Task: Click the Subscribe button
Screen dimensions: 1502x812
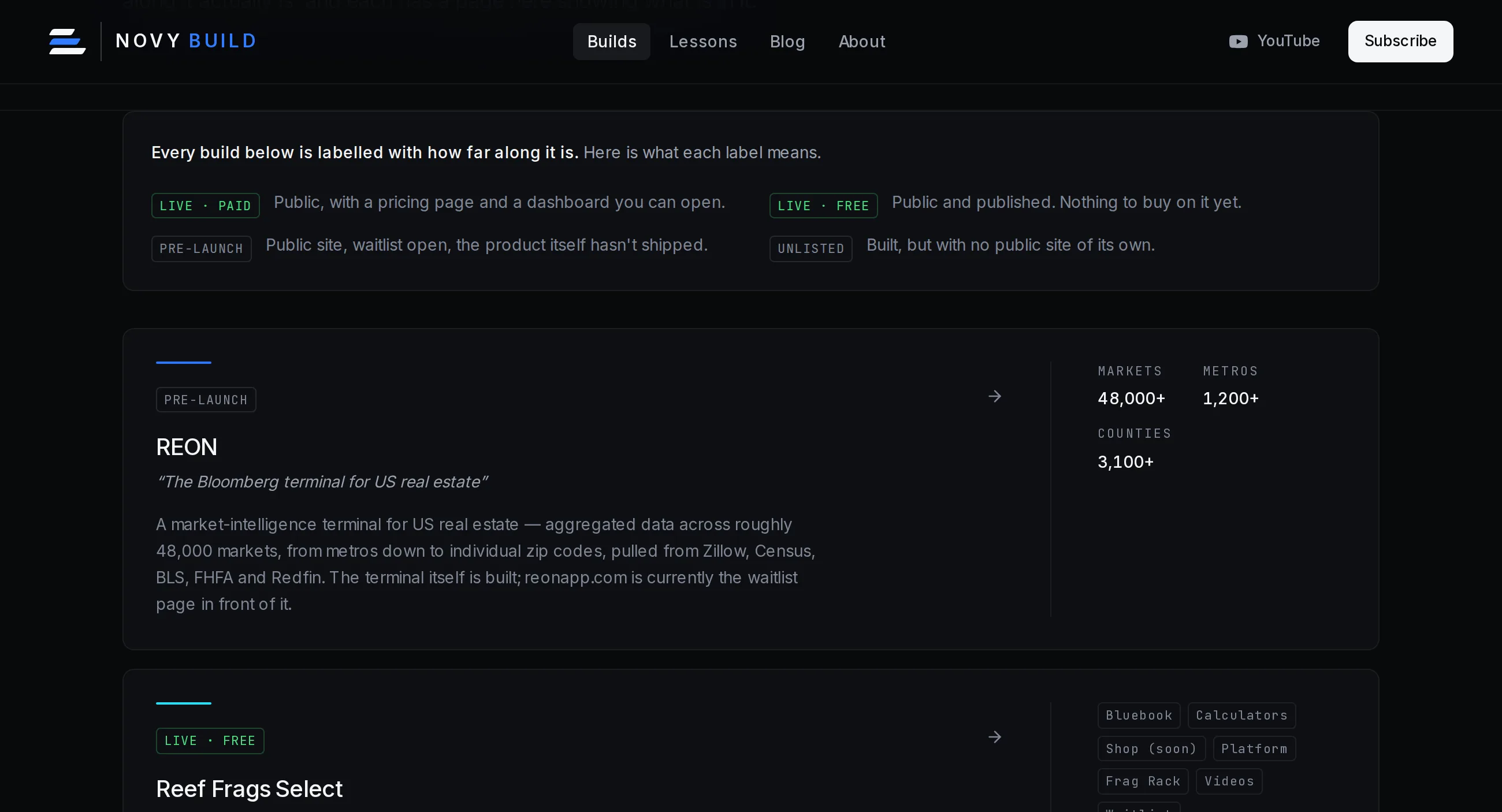Action: [1400, 42]
